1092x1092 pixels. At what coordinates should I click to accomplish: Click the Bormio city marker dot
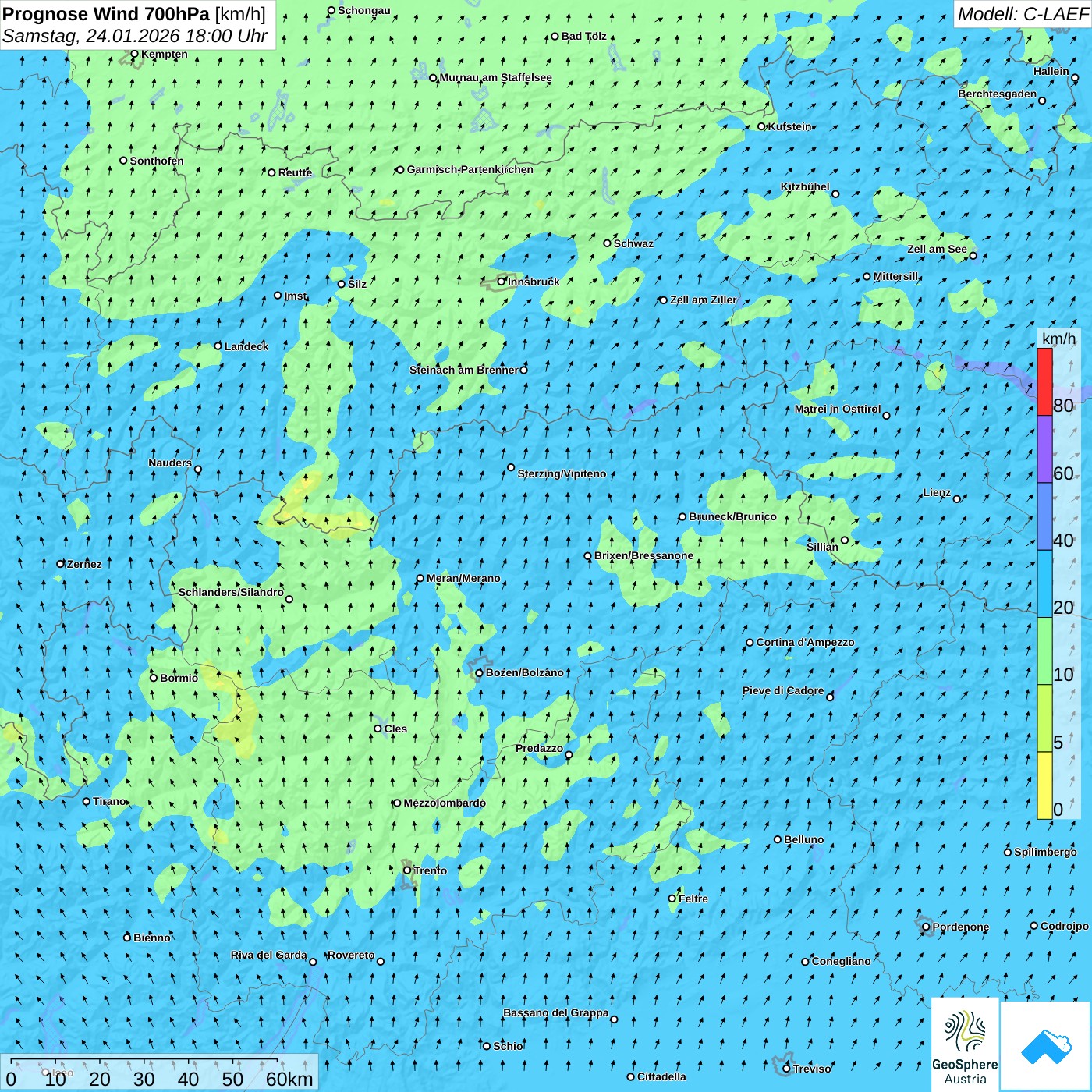[154, 678]
